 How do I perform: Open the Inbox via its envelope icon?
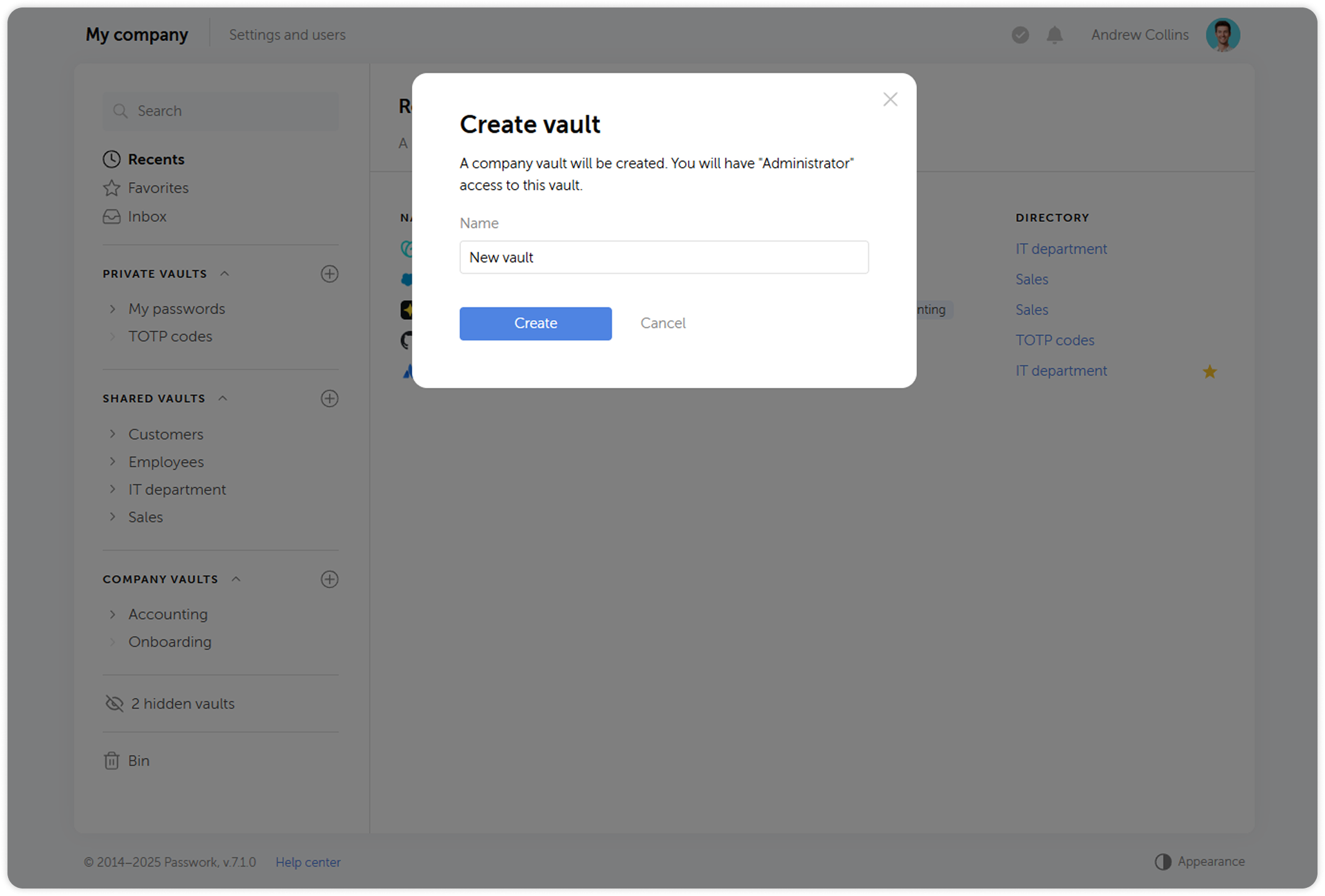point(110,216)
